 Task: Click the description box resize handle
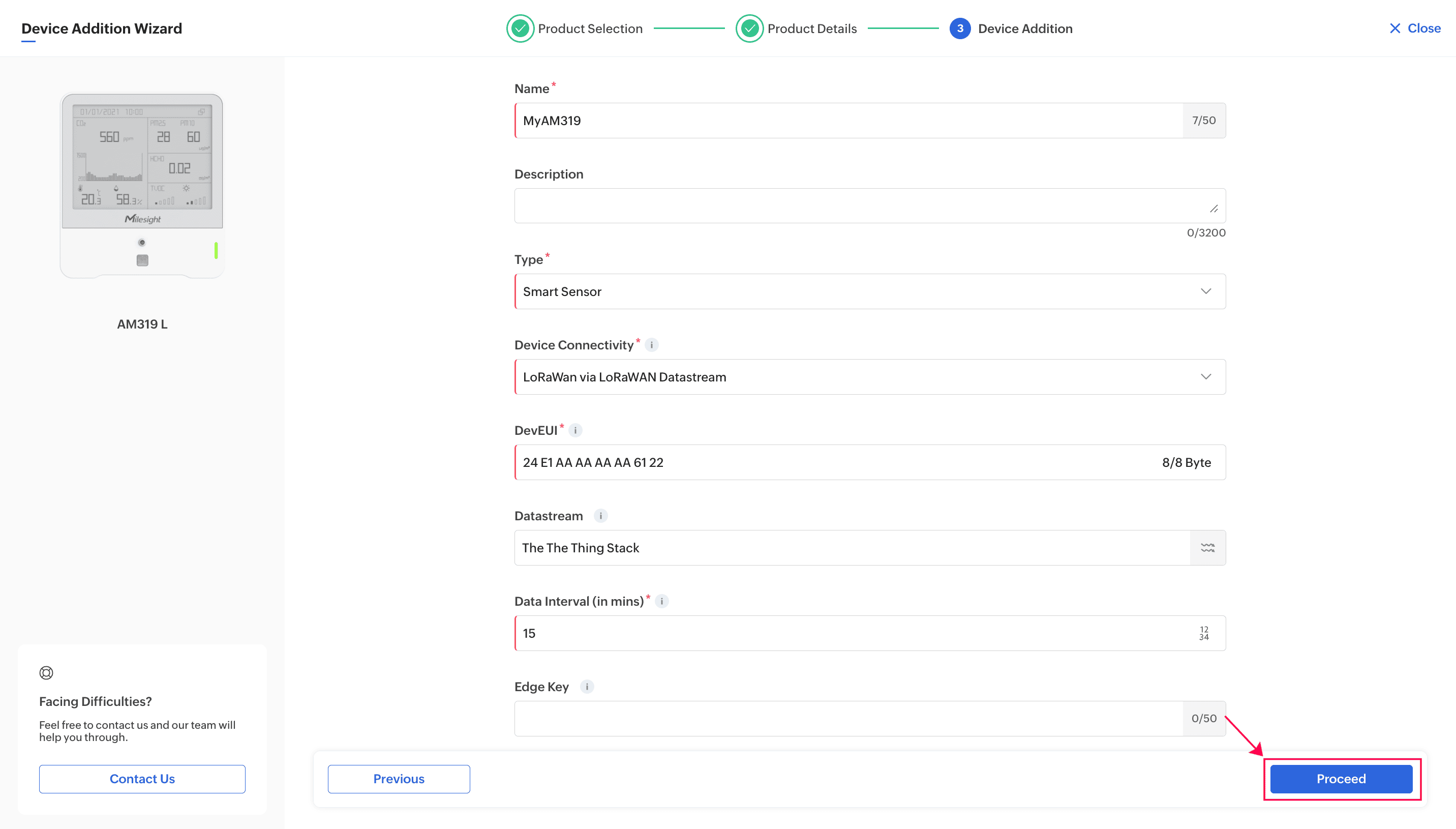pyautogui.click(x=1214, y=209)
